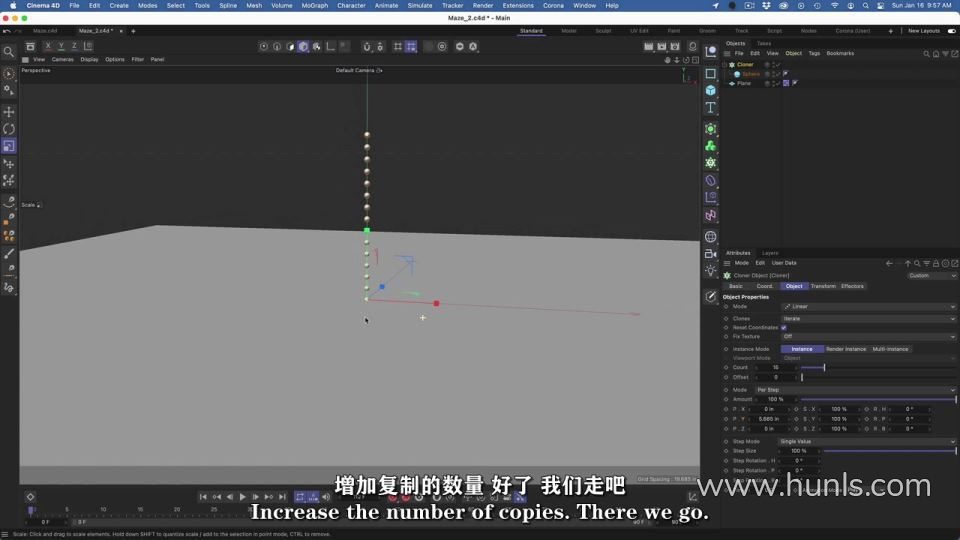Viewport: 960px width, 540px height.
Task: Uncheck the Reset Coordinates checkbox
Action: tap(783, 327)
